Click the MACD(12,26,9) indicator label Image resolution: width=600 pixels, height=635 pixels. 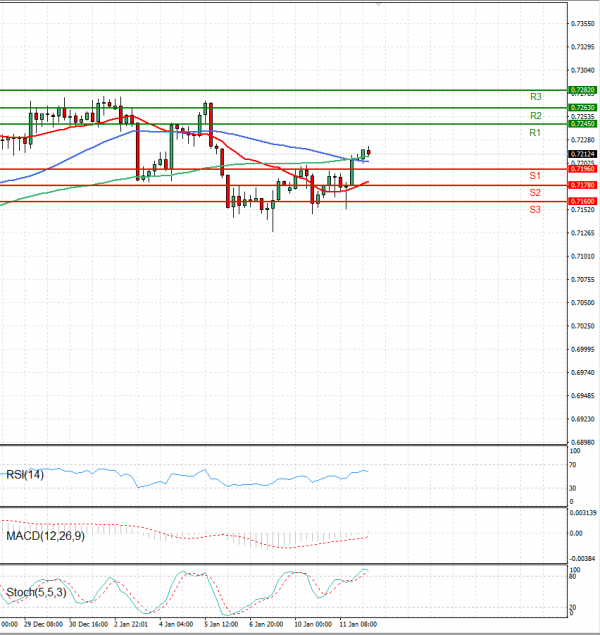[x=45, y=536]
